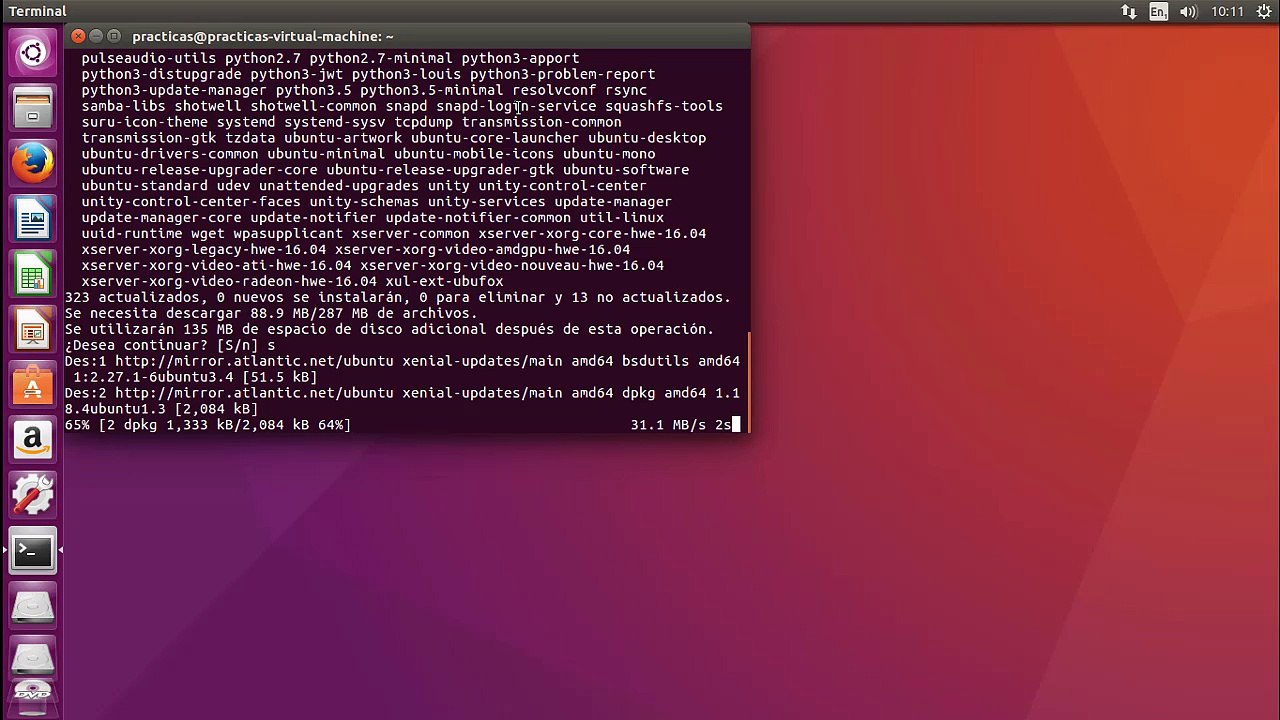Open LibreOffice Impress
This screenshot has height=720, width=1280.
pos(32,328)
